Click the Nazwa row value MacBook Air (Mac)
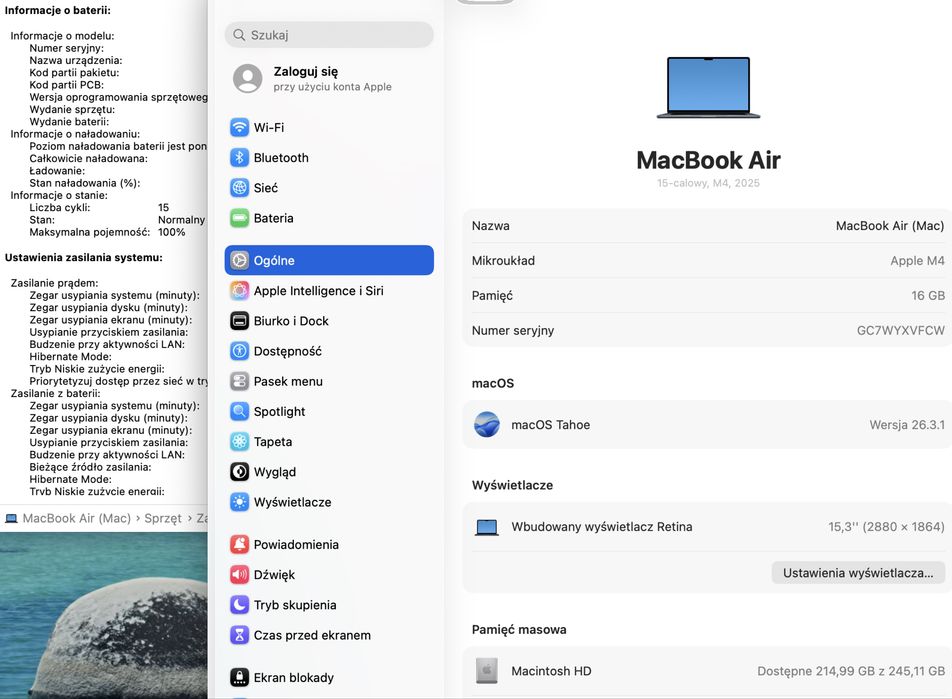This screenshot has height=699, width=952. click(889, 226)
